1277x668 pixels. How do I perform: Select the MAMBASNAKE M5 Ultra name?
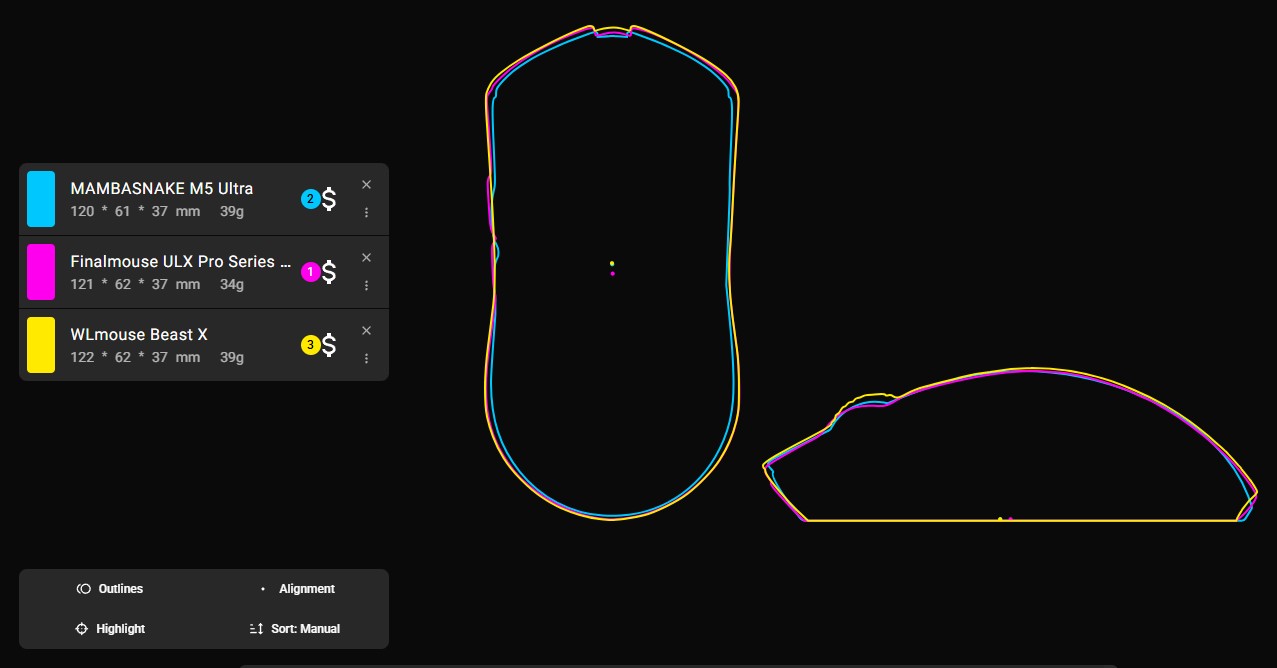click(x=162, y=188)
